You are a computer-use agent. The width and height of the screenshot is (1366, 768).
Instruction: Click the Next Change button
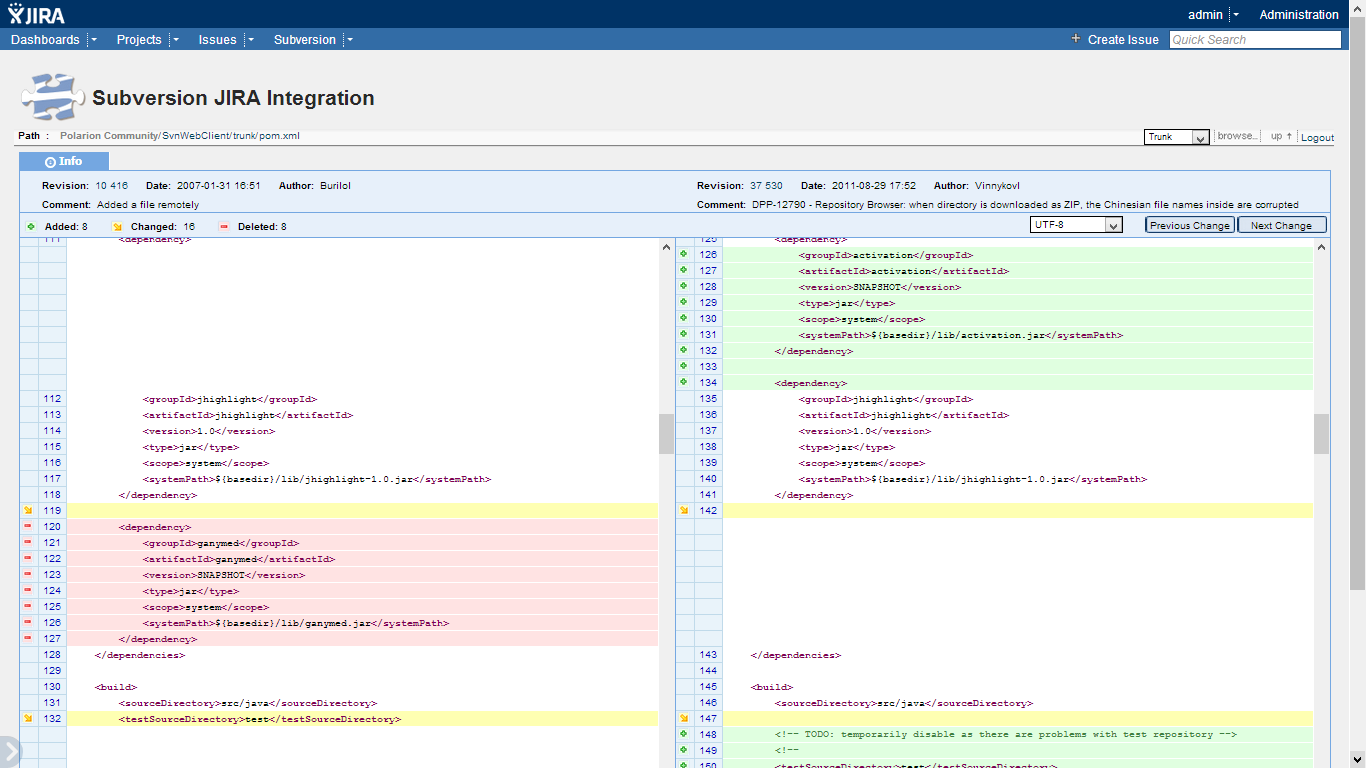pos(1281,224)
